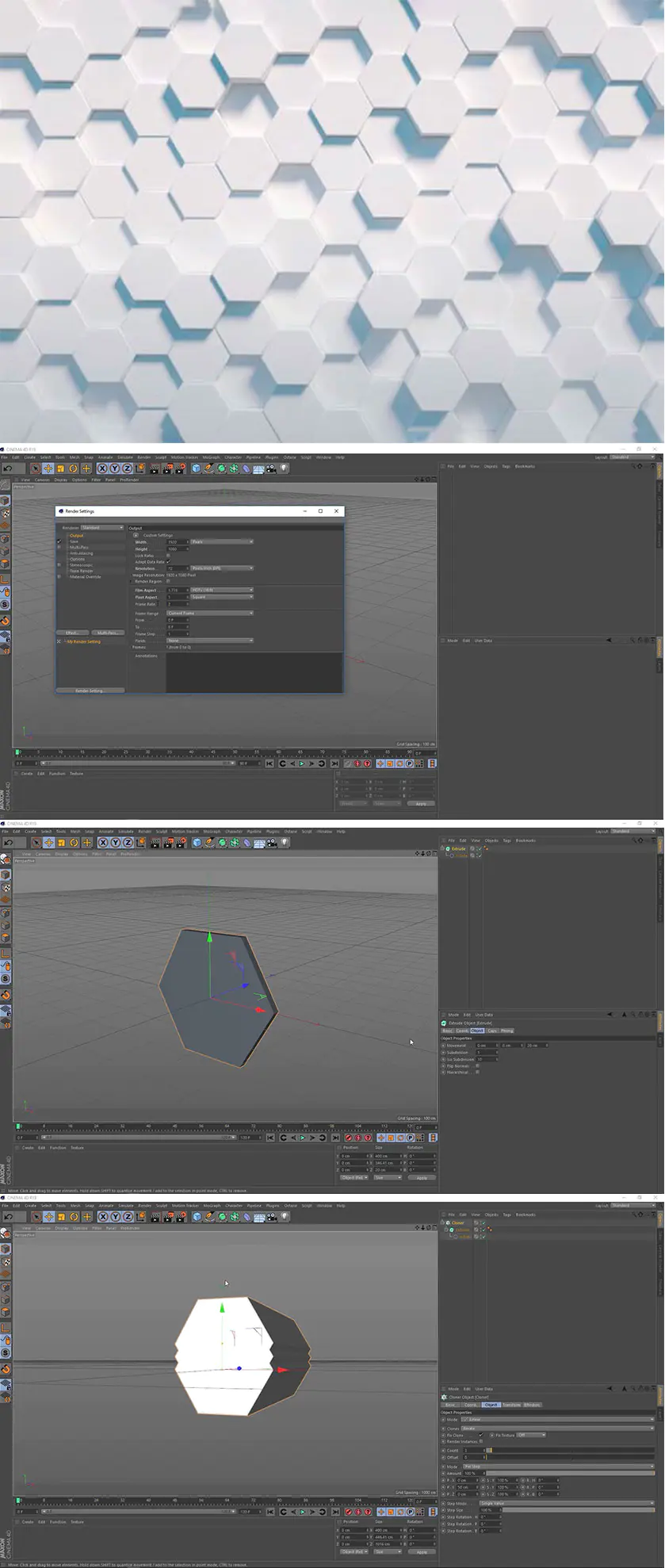Click the Width field in Render Settings
The width and height of the screenshot is (665, 1568).
click(177, 542)
